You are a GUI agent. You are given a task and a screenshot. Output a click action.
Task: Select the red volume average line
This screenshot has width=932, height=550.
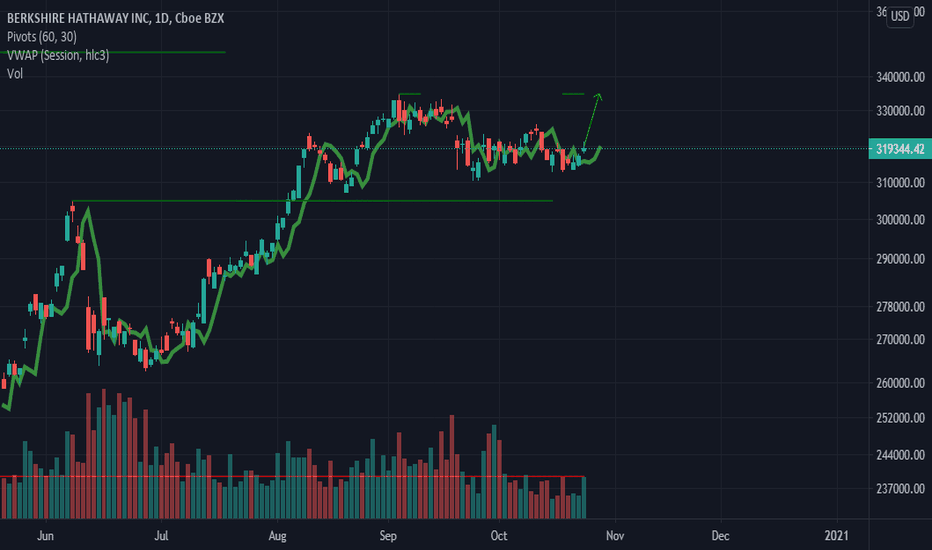tap(292, 476)
